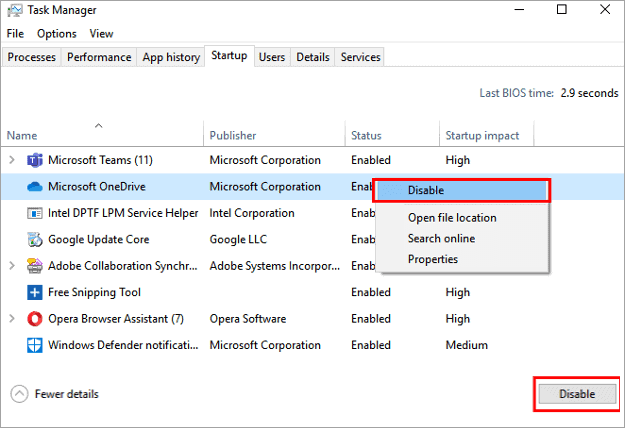Click the Windows Defender notification shield icon

34,346
